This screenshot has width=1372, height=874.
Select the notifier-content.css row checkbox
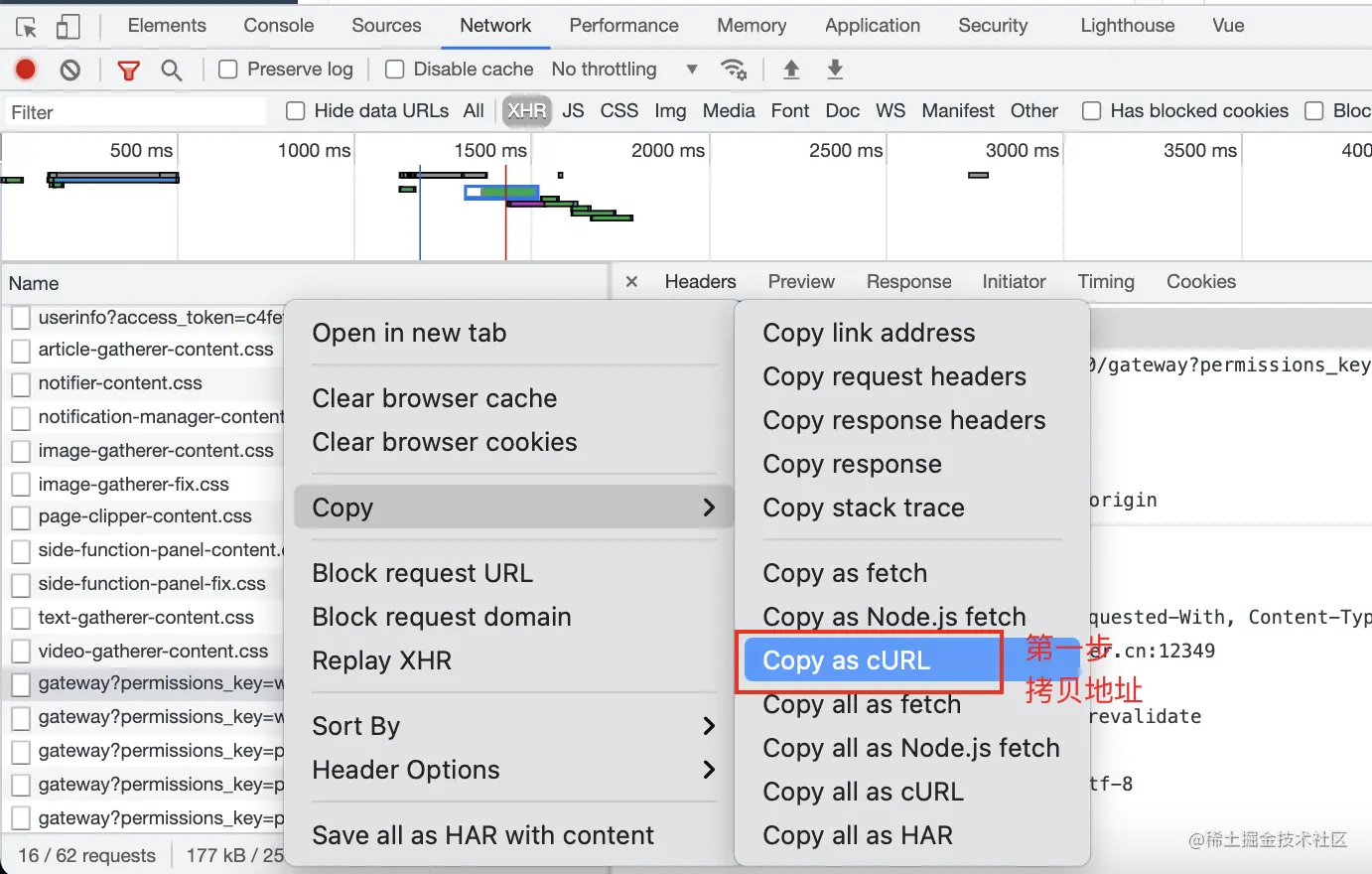click(x=20, y=384)
